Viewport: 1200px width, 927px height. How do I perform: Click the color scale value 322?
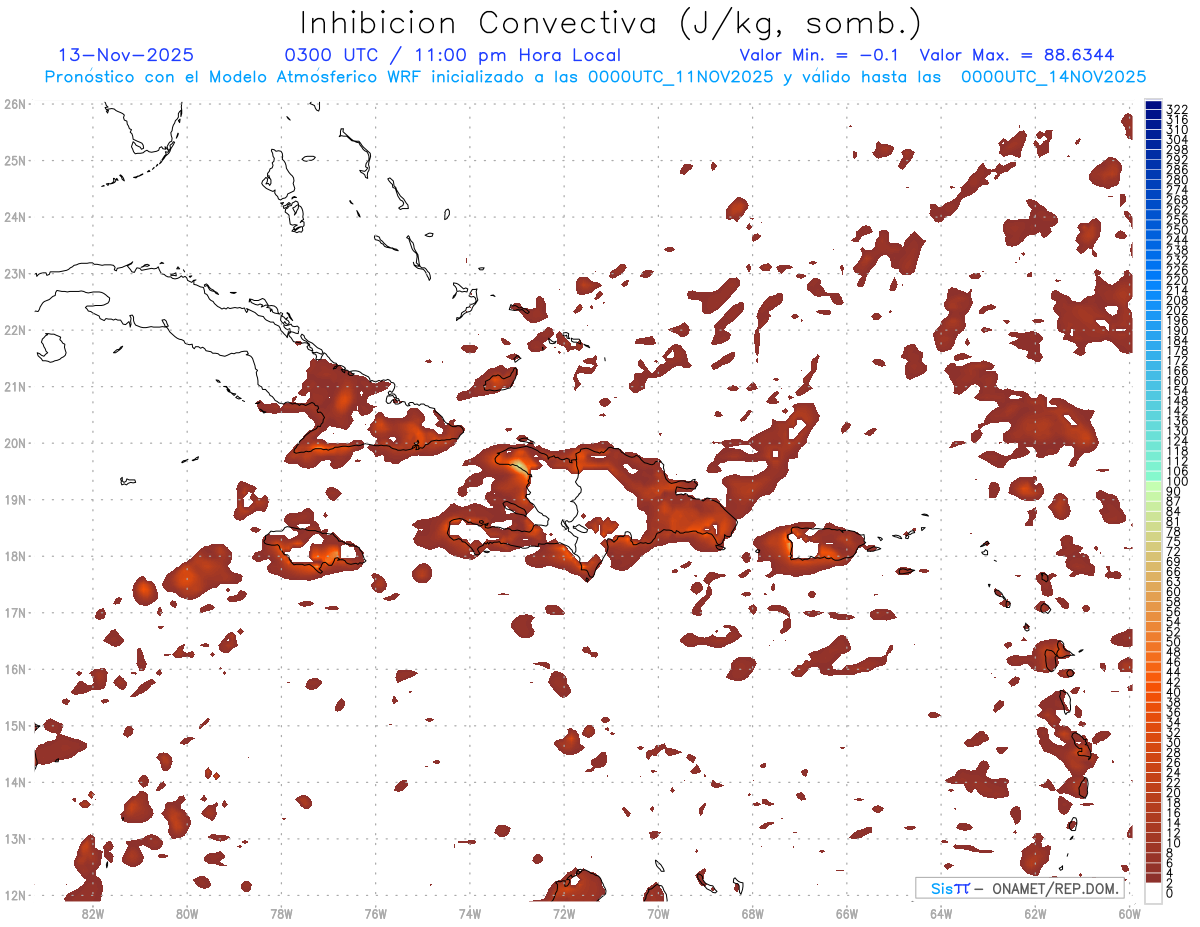[x=1177, y=109]
